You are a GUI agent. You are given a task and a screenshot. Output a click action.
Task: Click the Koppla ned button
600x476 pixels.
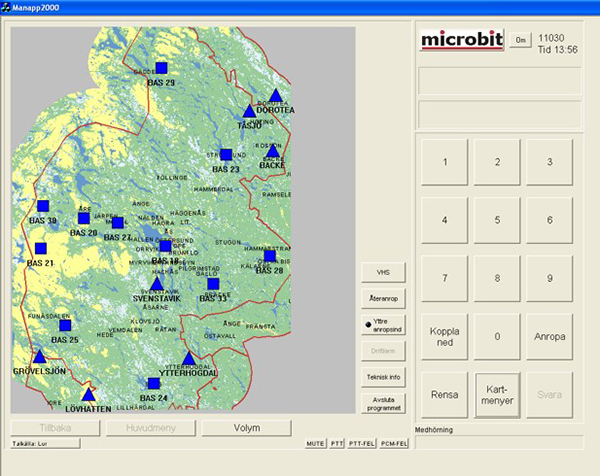click(x=444, y=337)
